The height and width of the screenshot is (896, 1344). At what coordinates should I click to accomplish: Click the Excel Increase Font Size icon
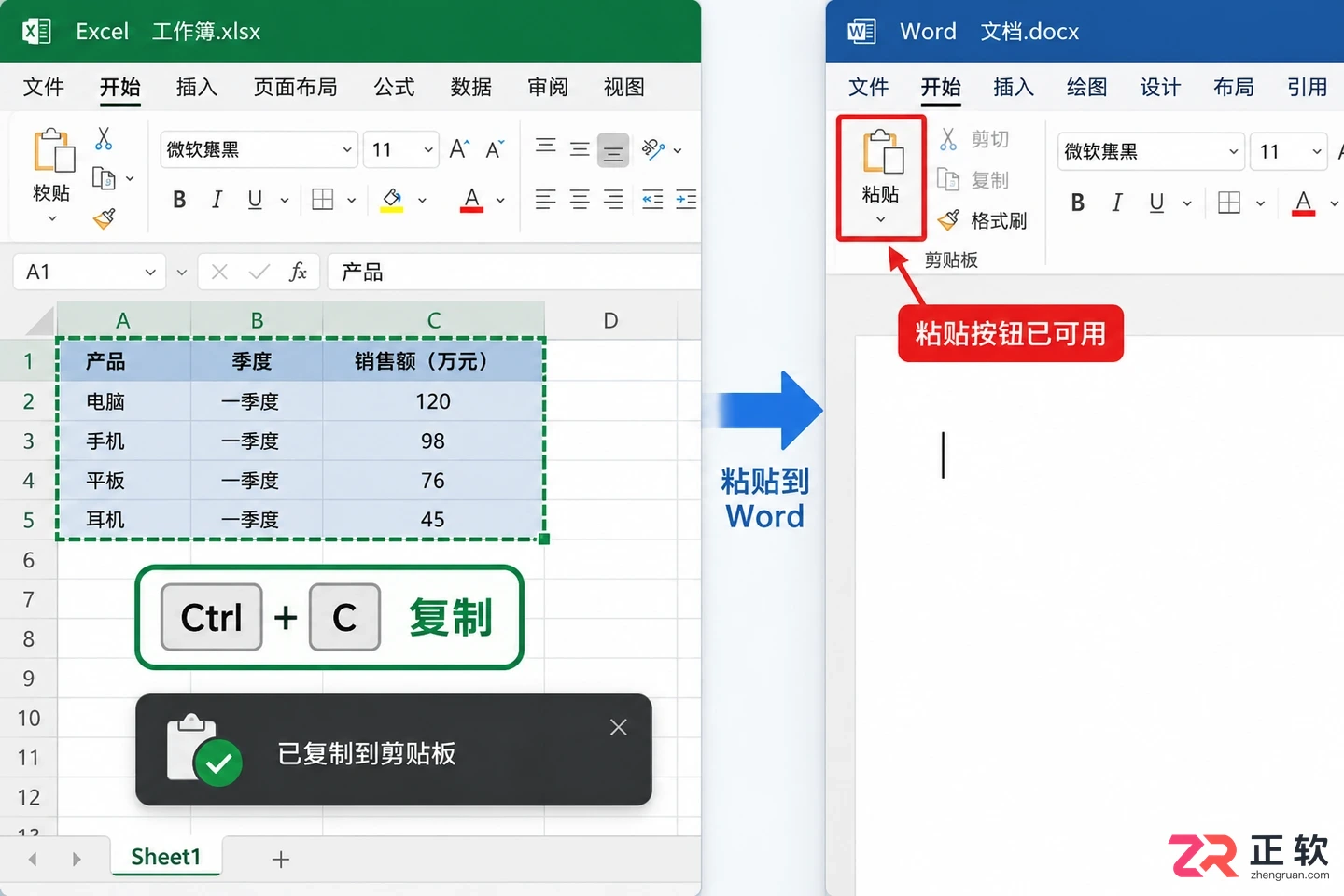click(x=459, y=149)
